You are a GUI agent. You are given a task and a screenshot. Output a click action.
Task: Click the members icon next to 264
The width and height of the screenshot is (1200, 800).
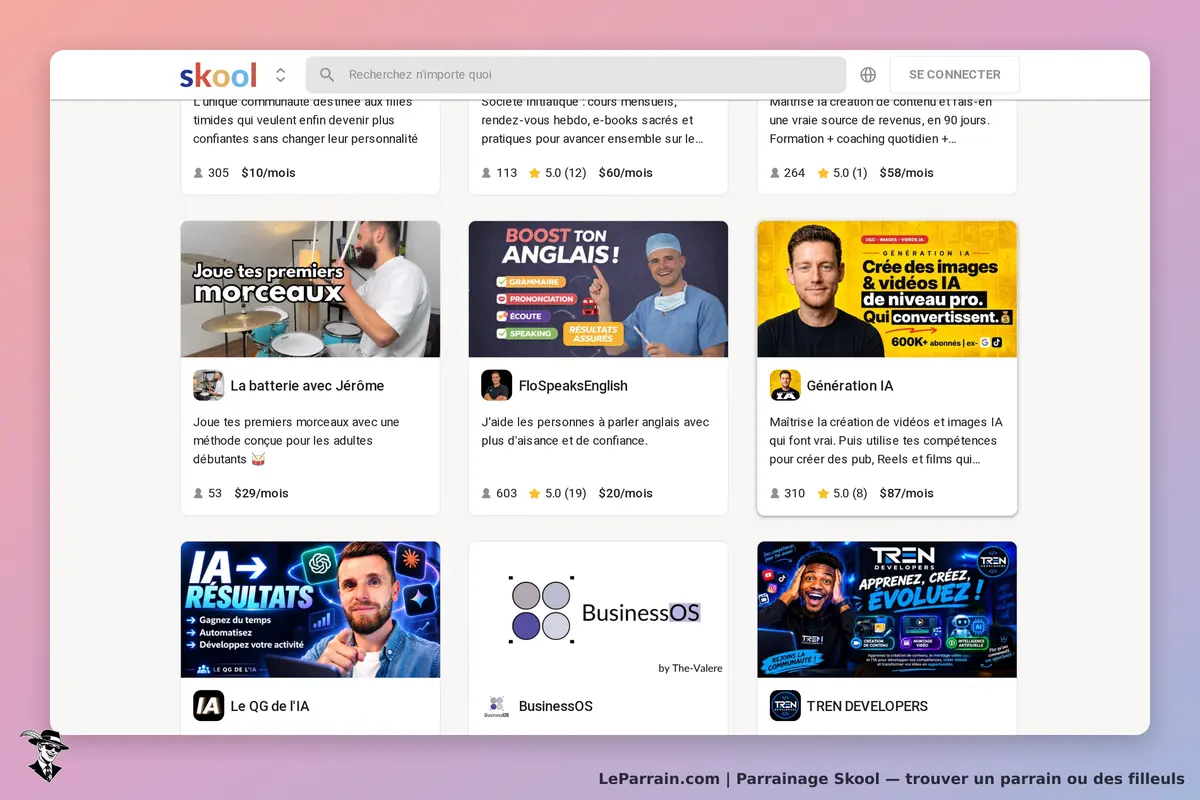pyautogui.click(x=775, y=173)
